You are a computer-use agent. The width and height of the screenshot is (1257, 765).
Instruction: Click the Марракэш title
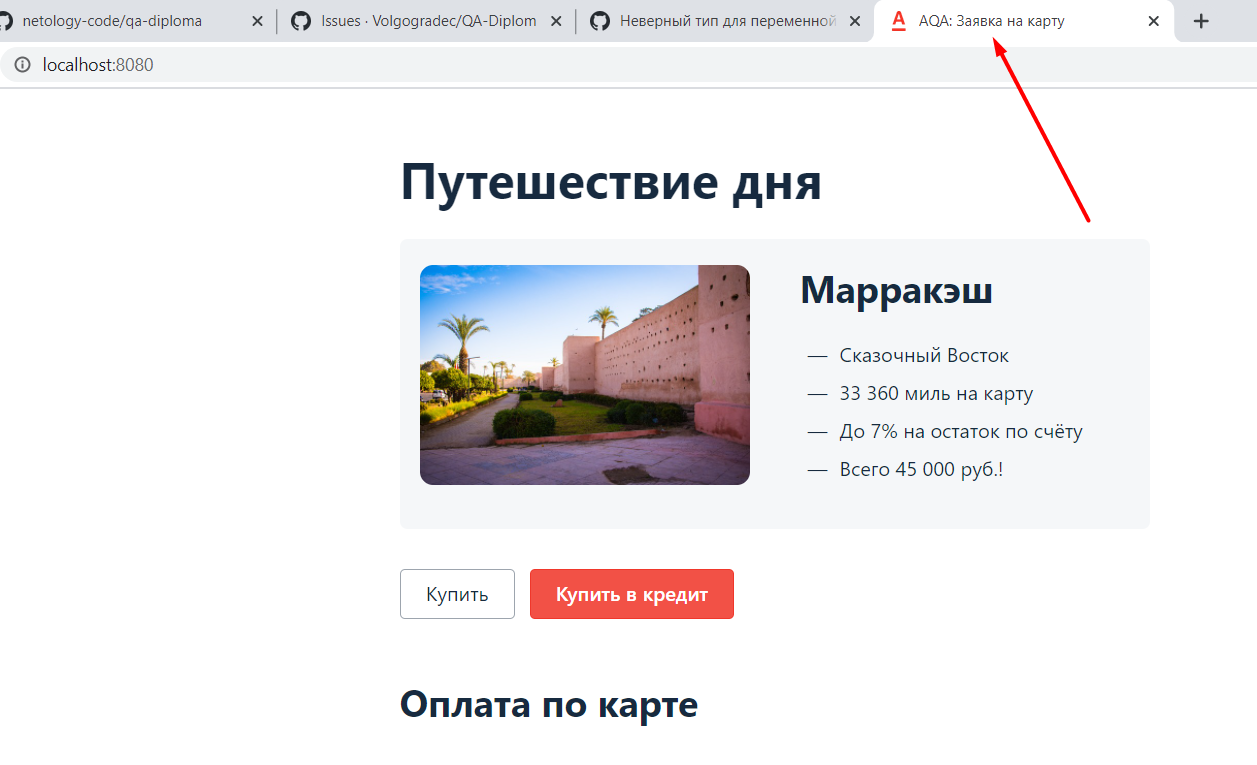click(x=897, y=291)
